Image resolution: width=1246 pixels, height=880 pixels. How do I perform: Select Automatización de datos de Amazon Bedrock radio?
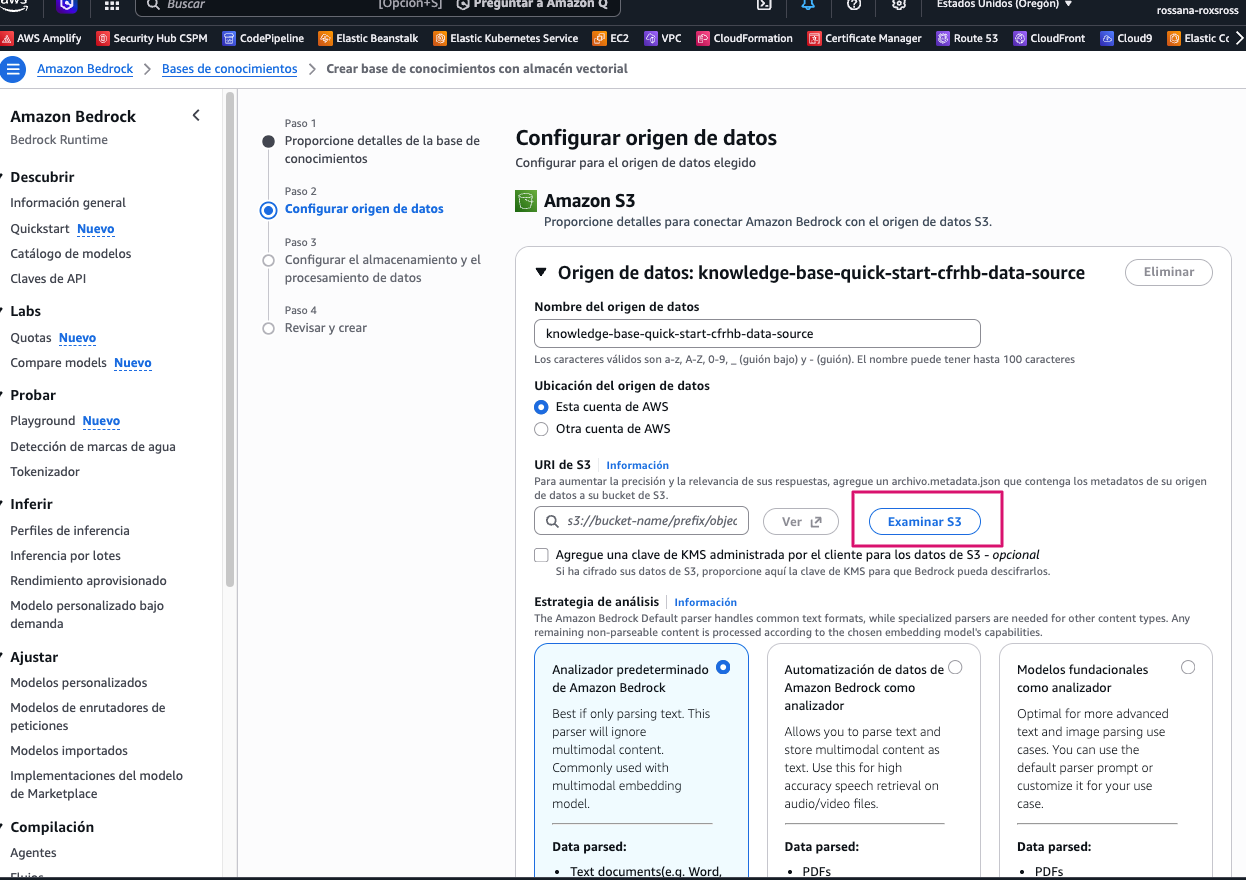point(955,667)
